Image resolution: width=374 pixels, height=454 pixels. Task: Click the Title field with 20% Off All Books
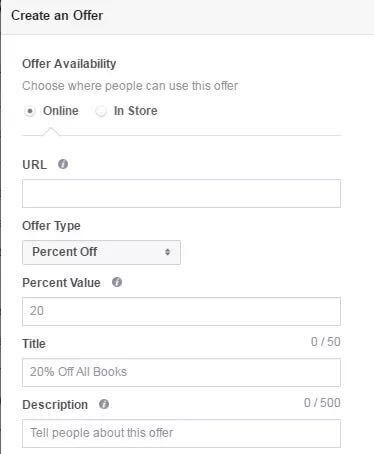point(181,372)
